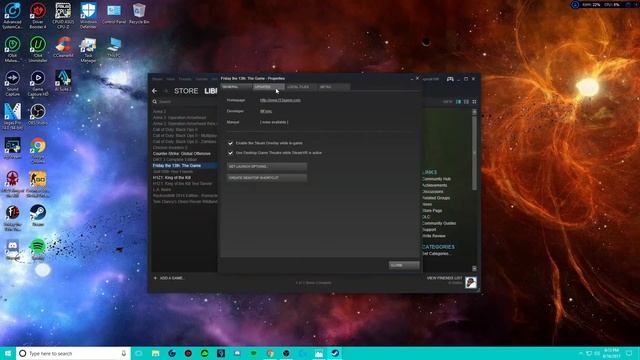Open the Action Center notification icon
Screen dimensions: 640x360
(629, 353)
